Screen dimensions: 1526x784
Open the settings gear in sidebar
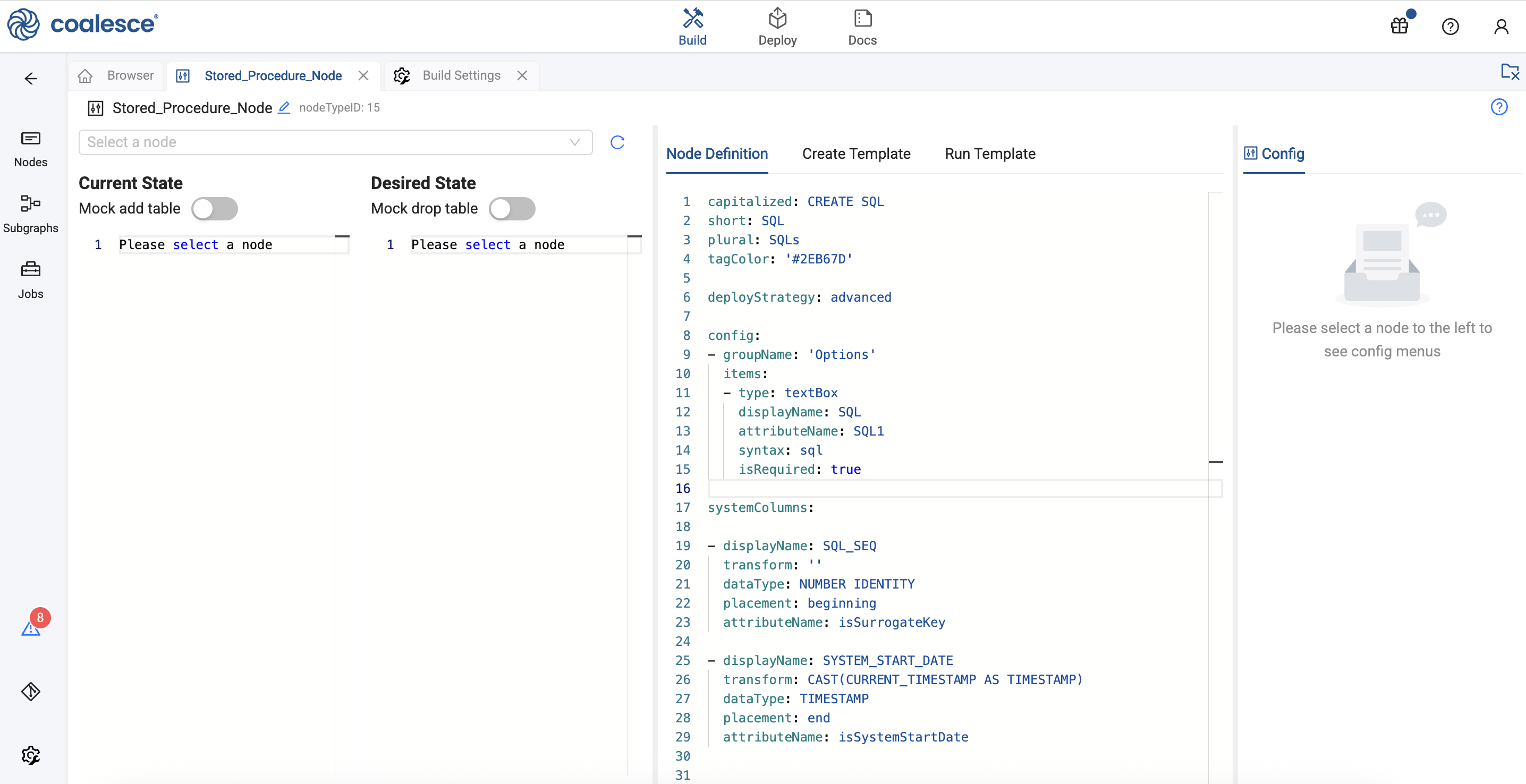click(31, 755)
